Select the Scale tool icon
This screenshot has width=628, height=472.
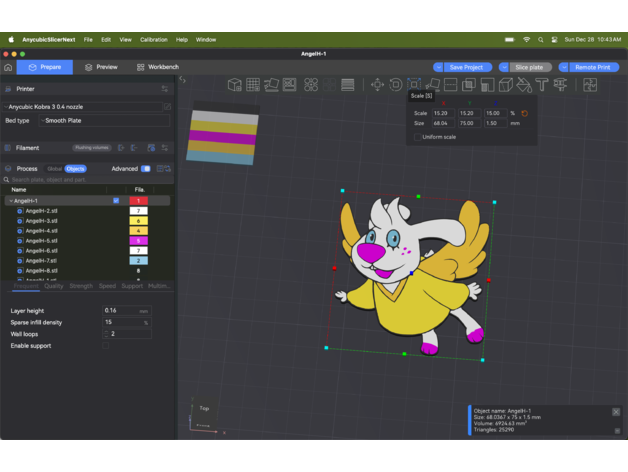coord(414,84)
